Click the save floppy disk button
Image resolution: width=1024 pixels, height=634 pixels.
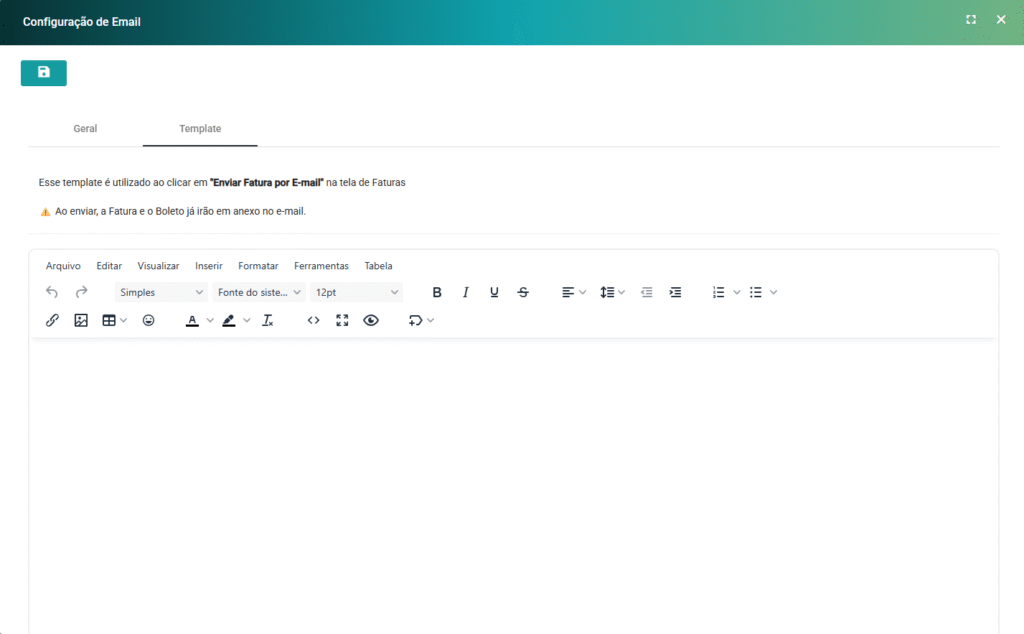pos(43,73)
